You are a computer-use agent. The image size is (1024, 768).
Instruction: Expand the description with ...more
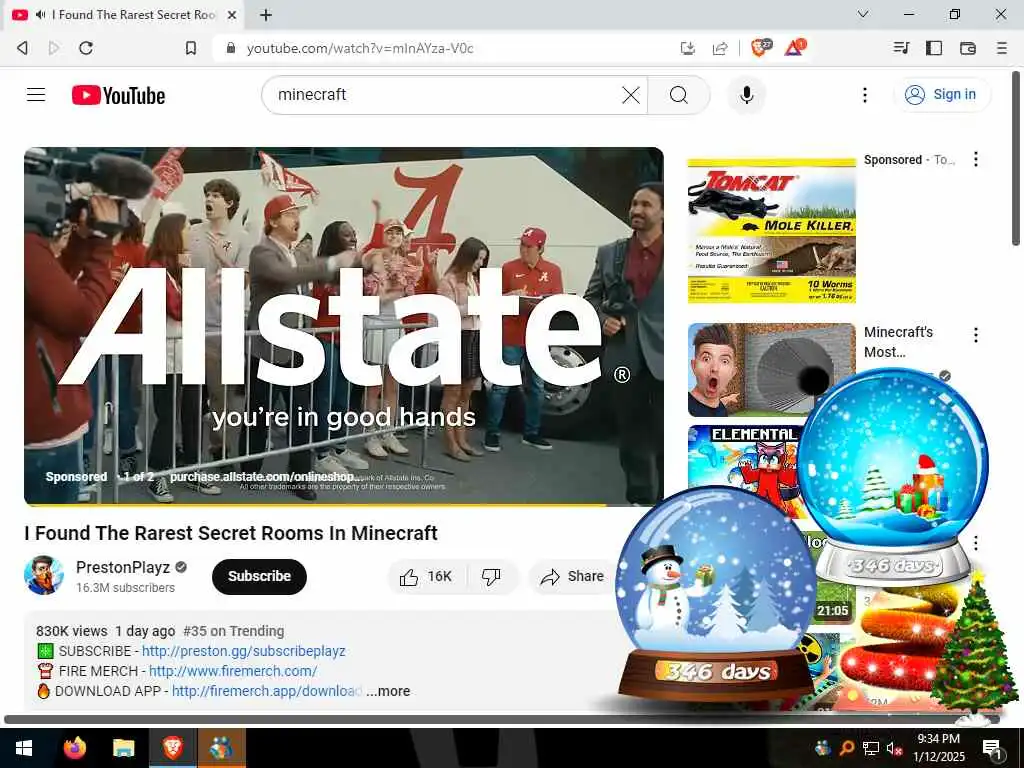(388, 691)
